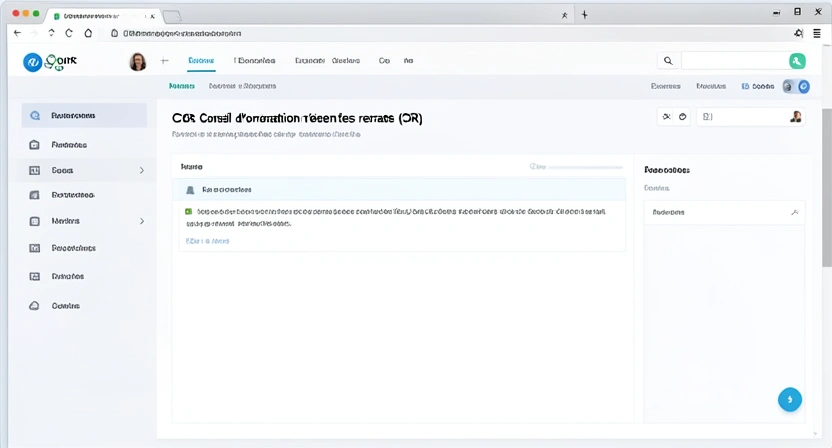The height and width of the screenshot is (448, 832).
Task: Click the back arrow beside the user avatar
Action: [x=165, y=62]
